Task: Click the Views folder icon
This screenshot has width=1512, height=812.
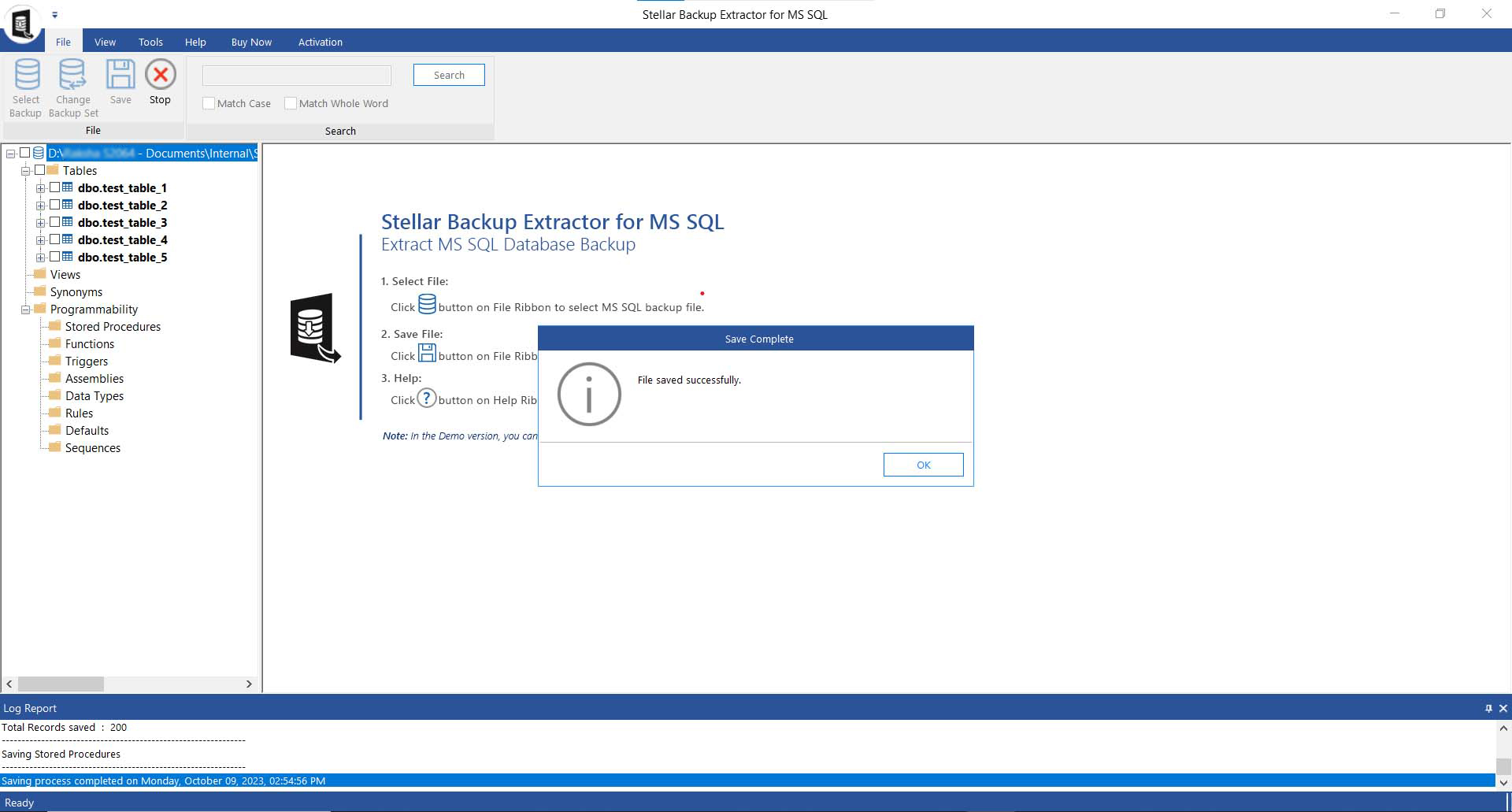Action: click(x=40, y=273)
